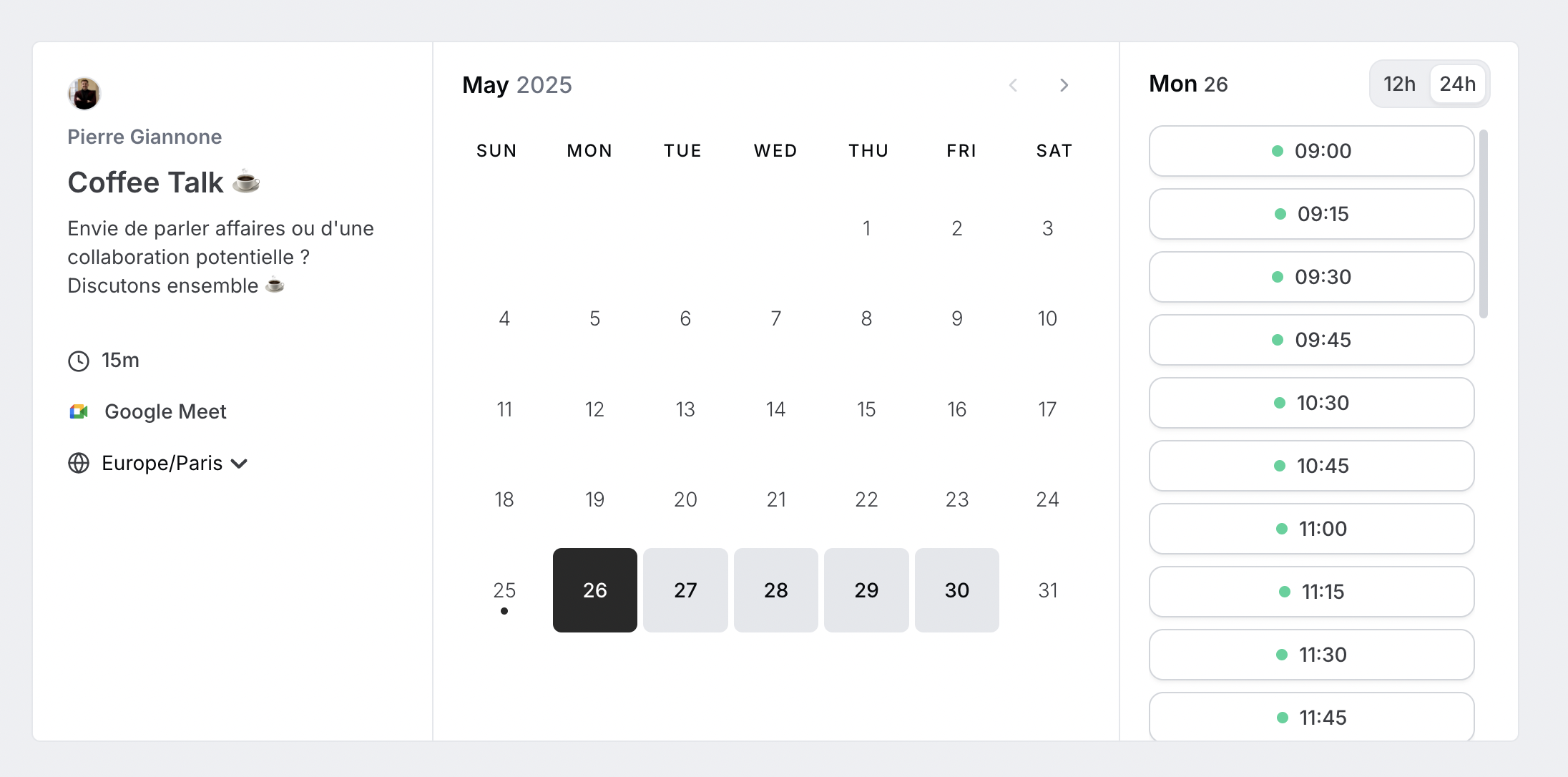Switch time format to 24h
Image resolution: width=1568 pixels, height=777 pixels.
(1457, 84)
